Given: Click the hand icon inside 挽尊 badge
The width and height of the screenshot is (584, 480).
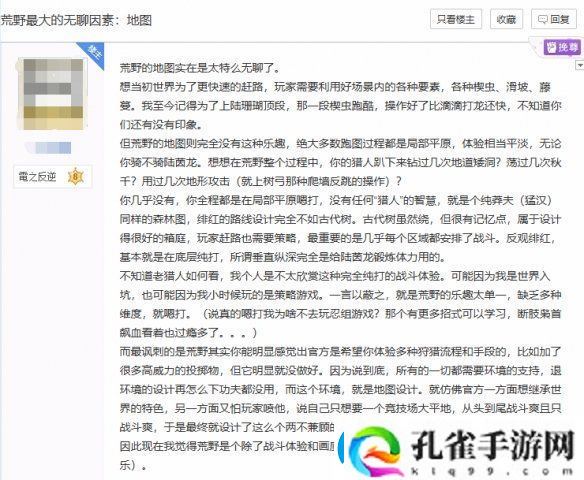Looking at the screenshot, I should click(552, 47).
